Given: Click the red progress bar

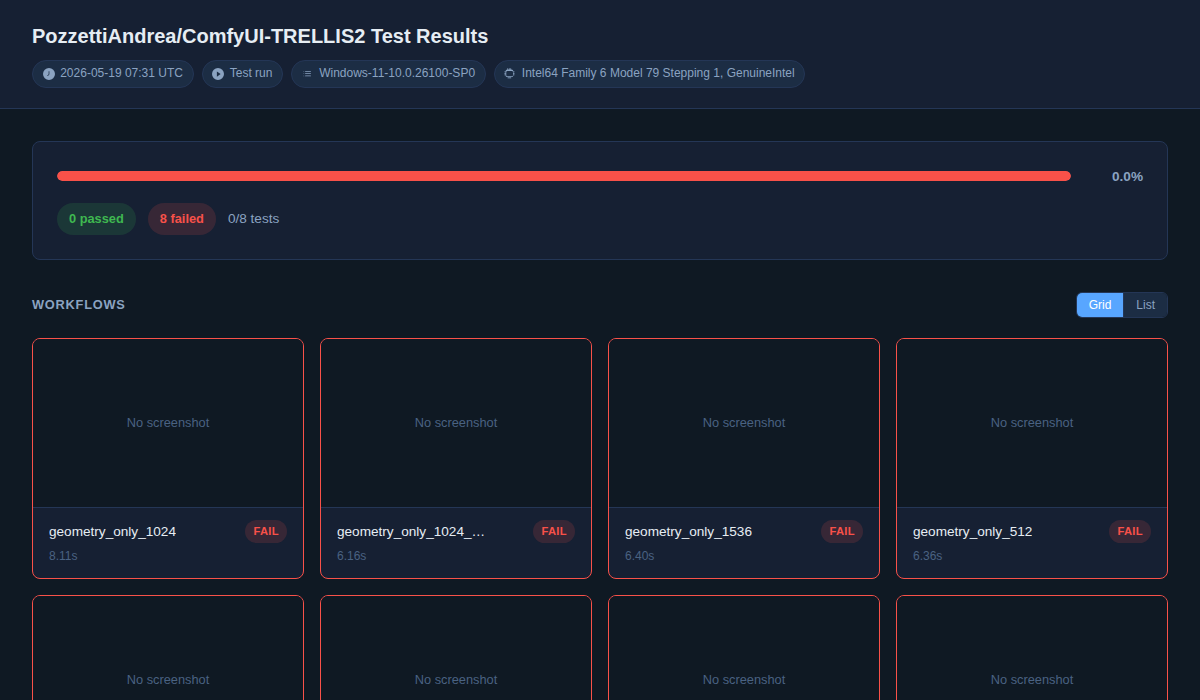Looking at the screenshot, I should pos(564,176).
